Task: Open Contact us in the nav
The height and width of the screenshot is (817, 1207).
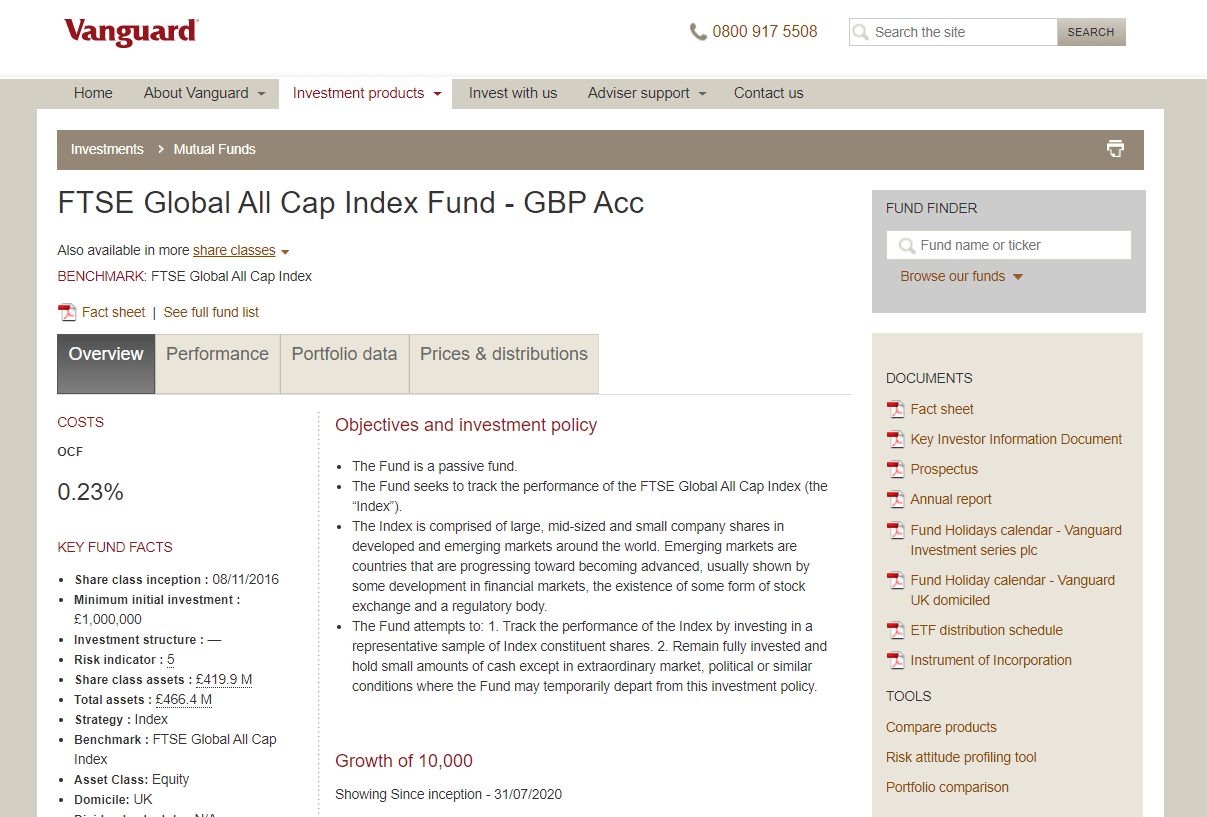Action: (x=769, y=93)
